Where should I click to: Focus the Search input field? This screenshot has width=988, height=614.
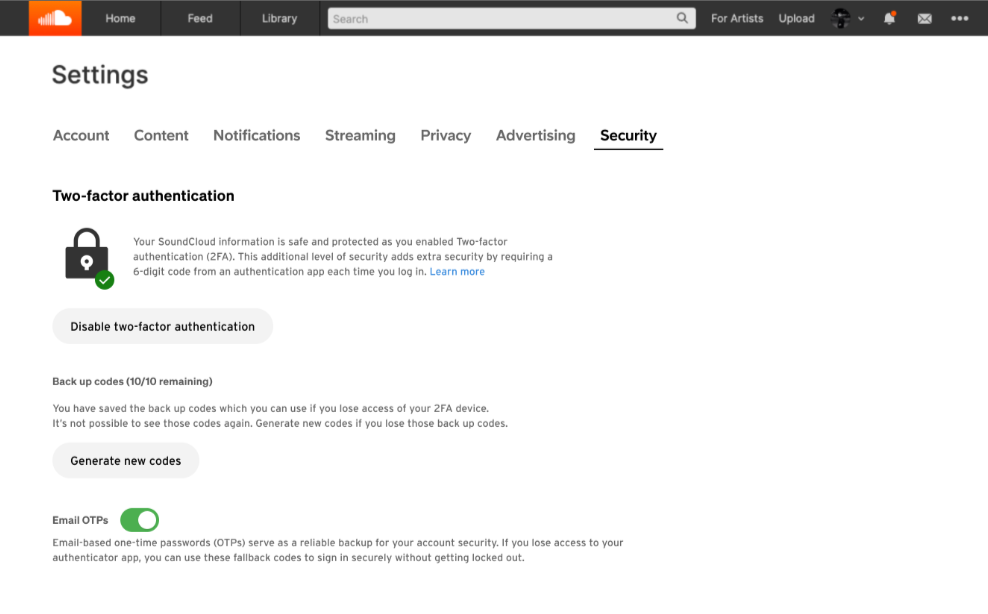tap(500, 18)
